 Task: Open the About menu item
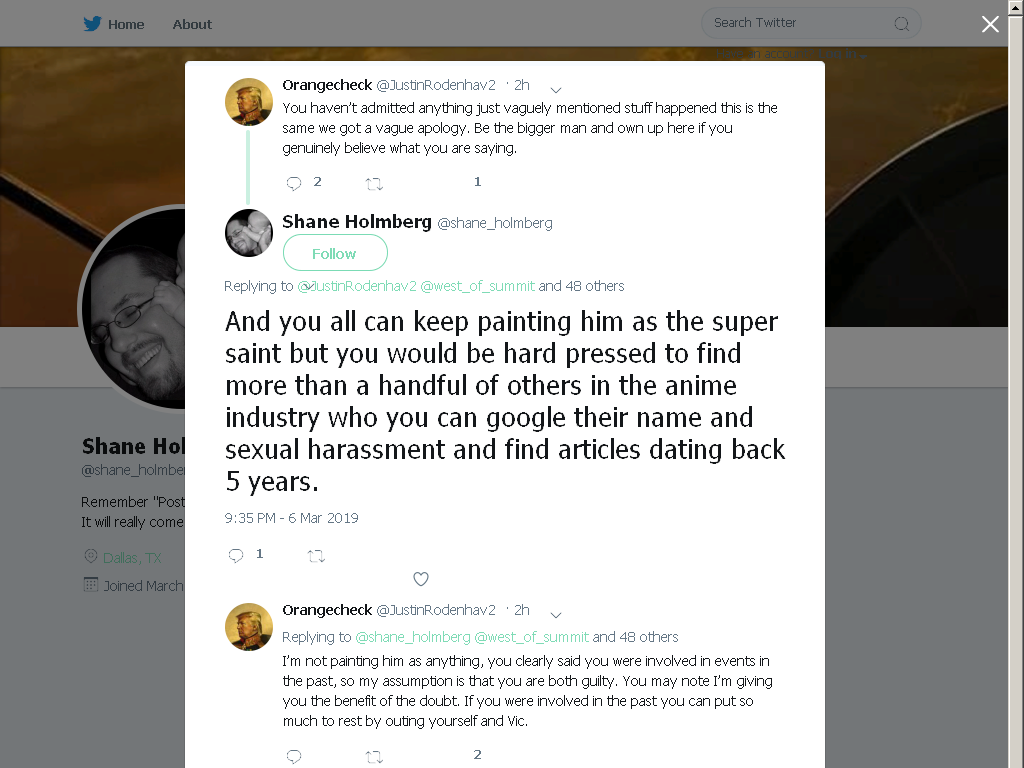click(x=192, y=24)
